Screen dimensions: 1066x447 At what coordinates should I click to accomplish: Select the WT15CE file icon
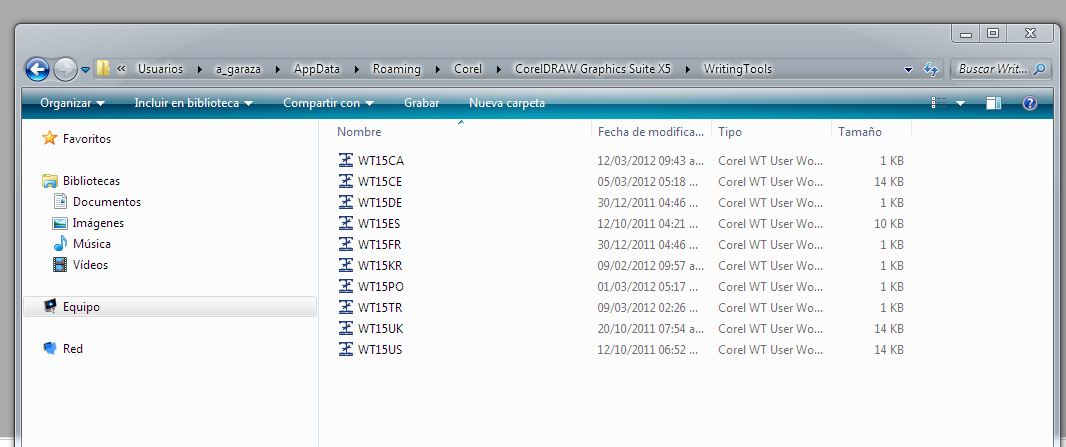coord(346,181)
